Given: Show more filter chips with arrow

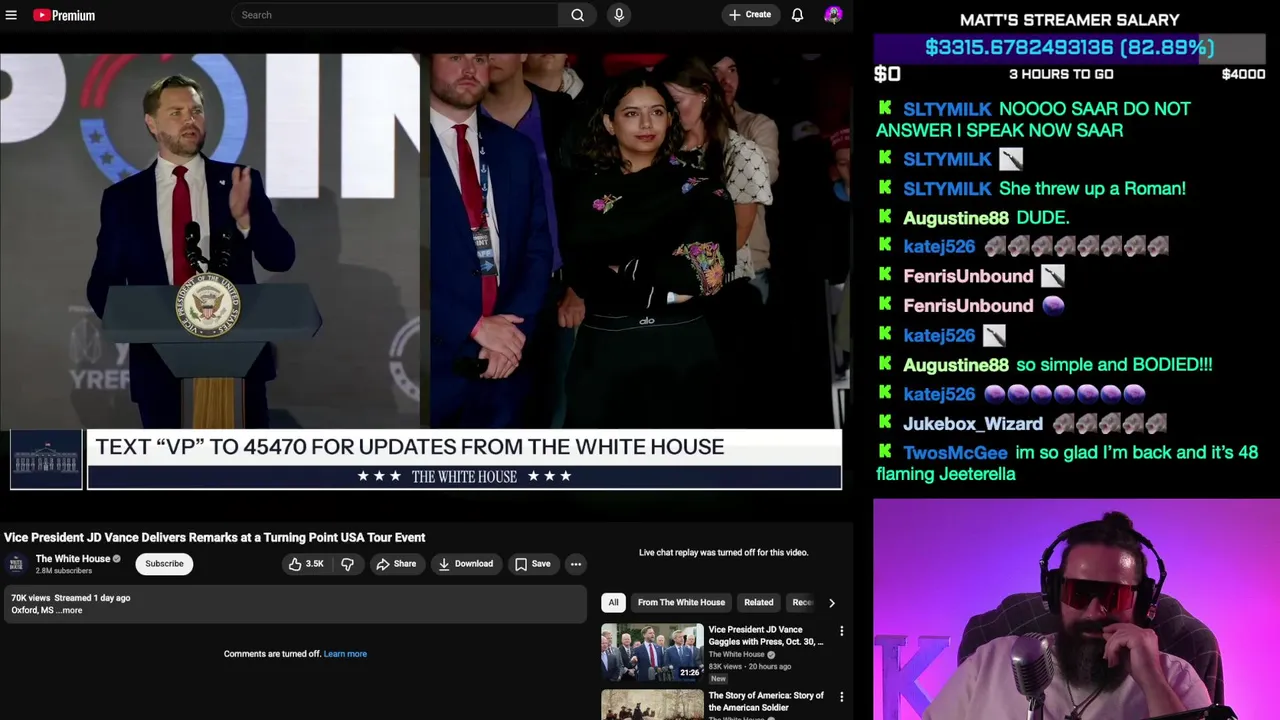Looking at the screenshot, I should (x=831, y=602).
